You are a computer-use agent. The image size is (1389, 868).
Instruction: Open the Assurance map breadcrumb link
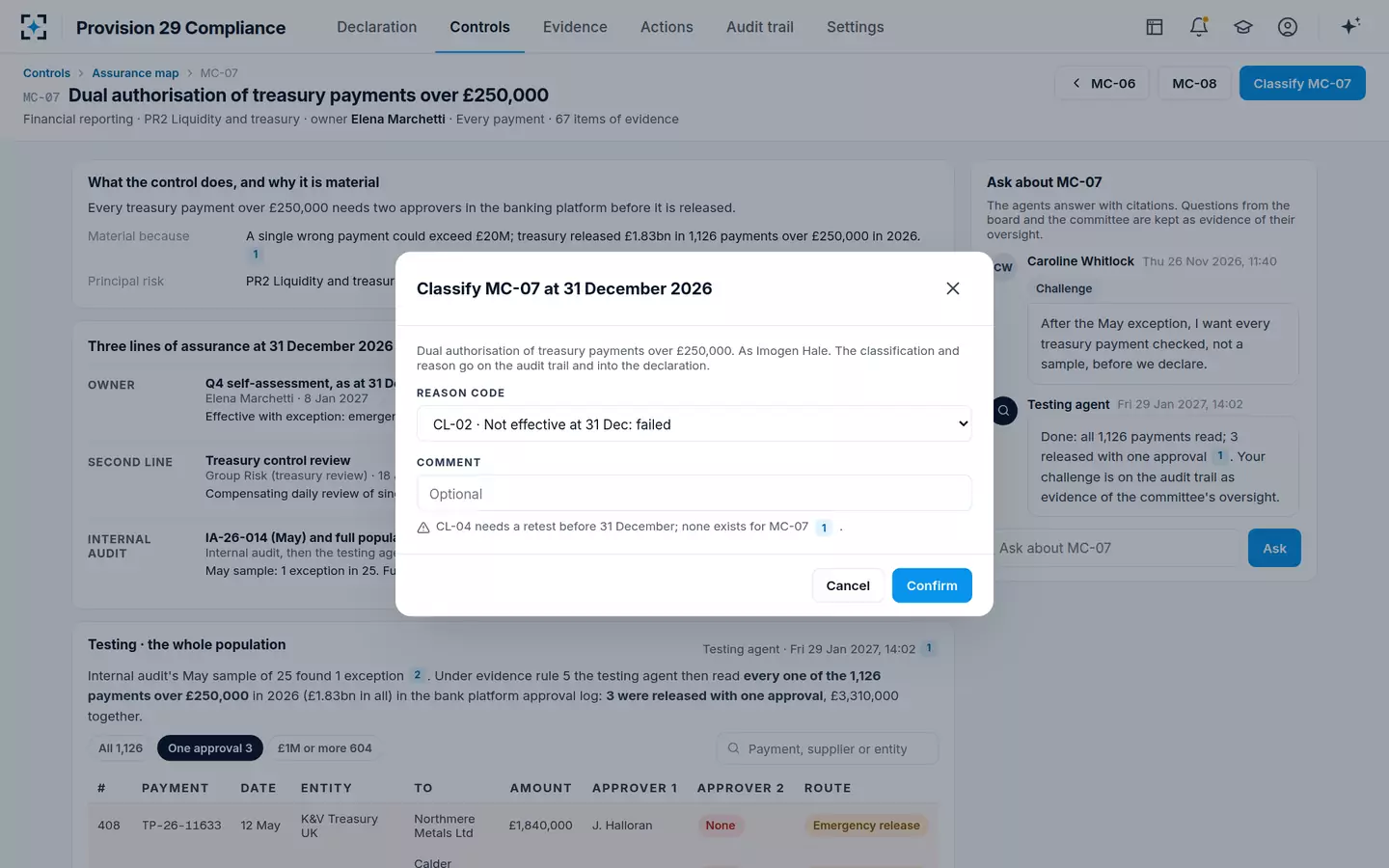135,73
